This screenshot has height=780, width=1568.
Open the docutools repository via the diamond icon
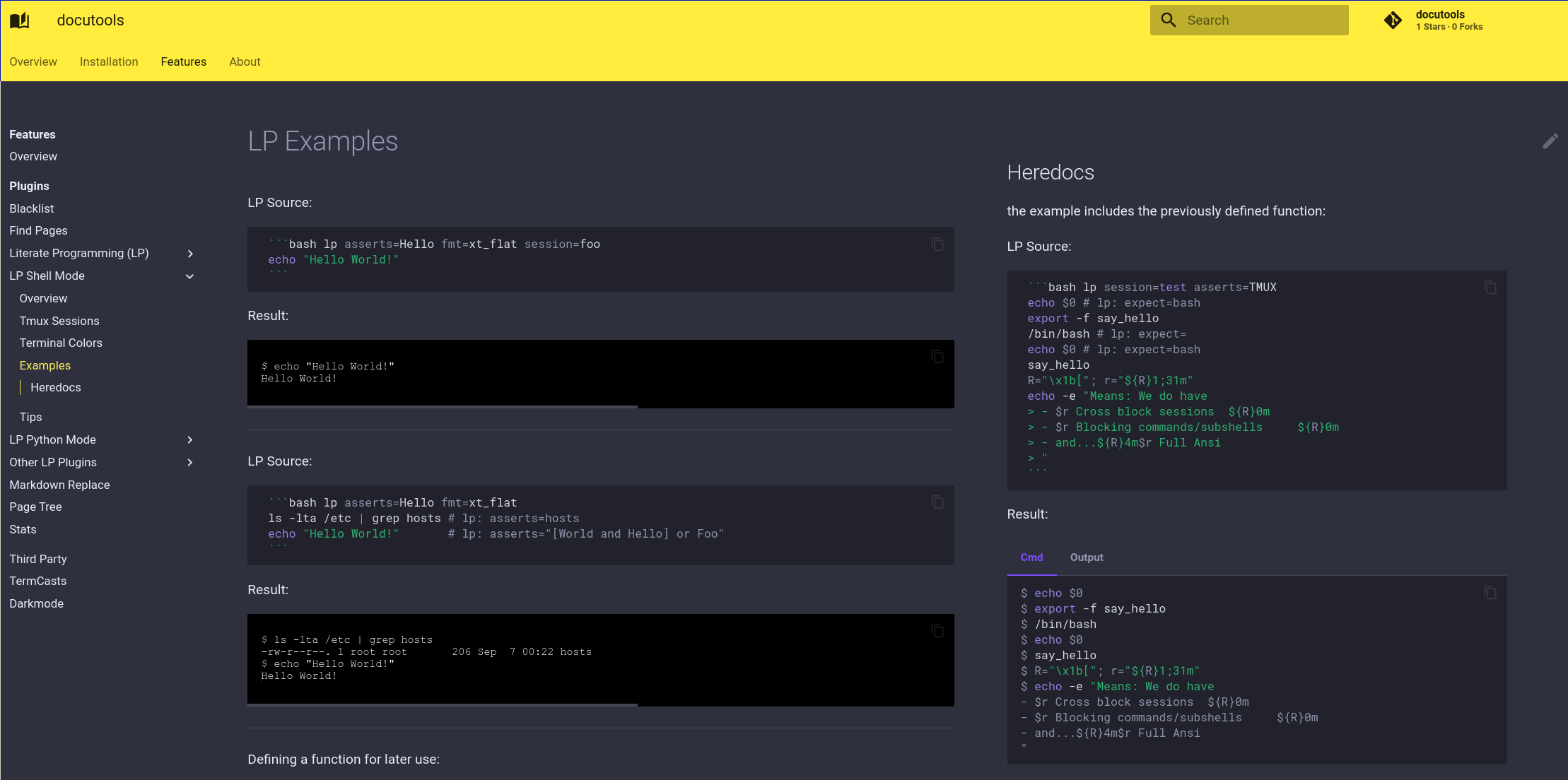pyautogui.click(x=1392, y=20)
